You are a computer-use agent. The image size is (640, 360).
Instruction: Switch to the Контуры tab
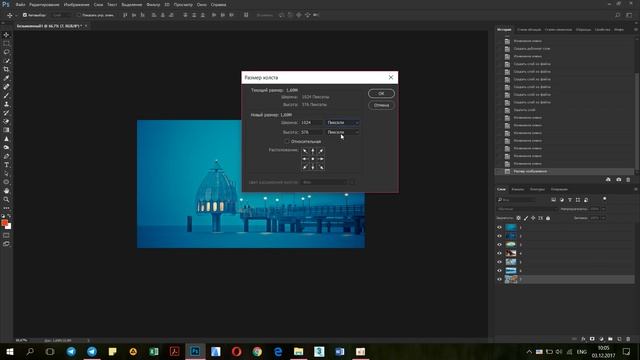537,189
